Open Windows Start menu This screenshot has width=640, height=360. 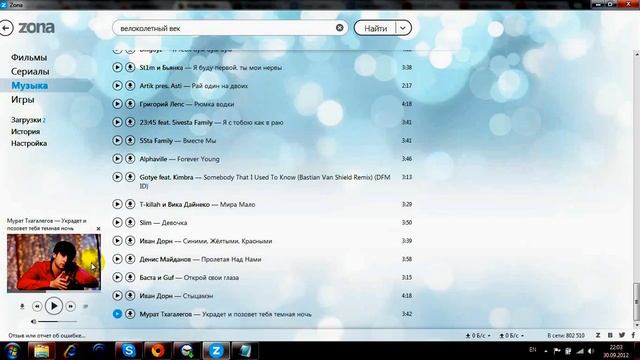point(12,350)
